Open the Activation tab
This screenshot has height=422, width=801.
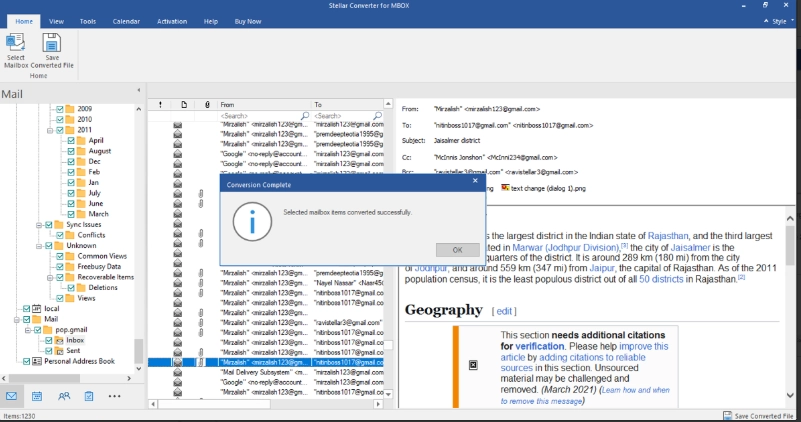point(172,21)
